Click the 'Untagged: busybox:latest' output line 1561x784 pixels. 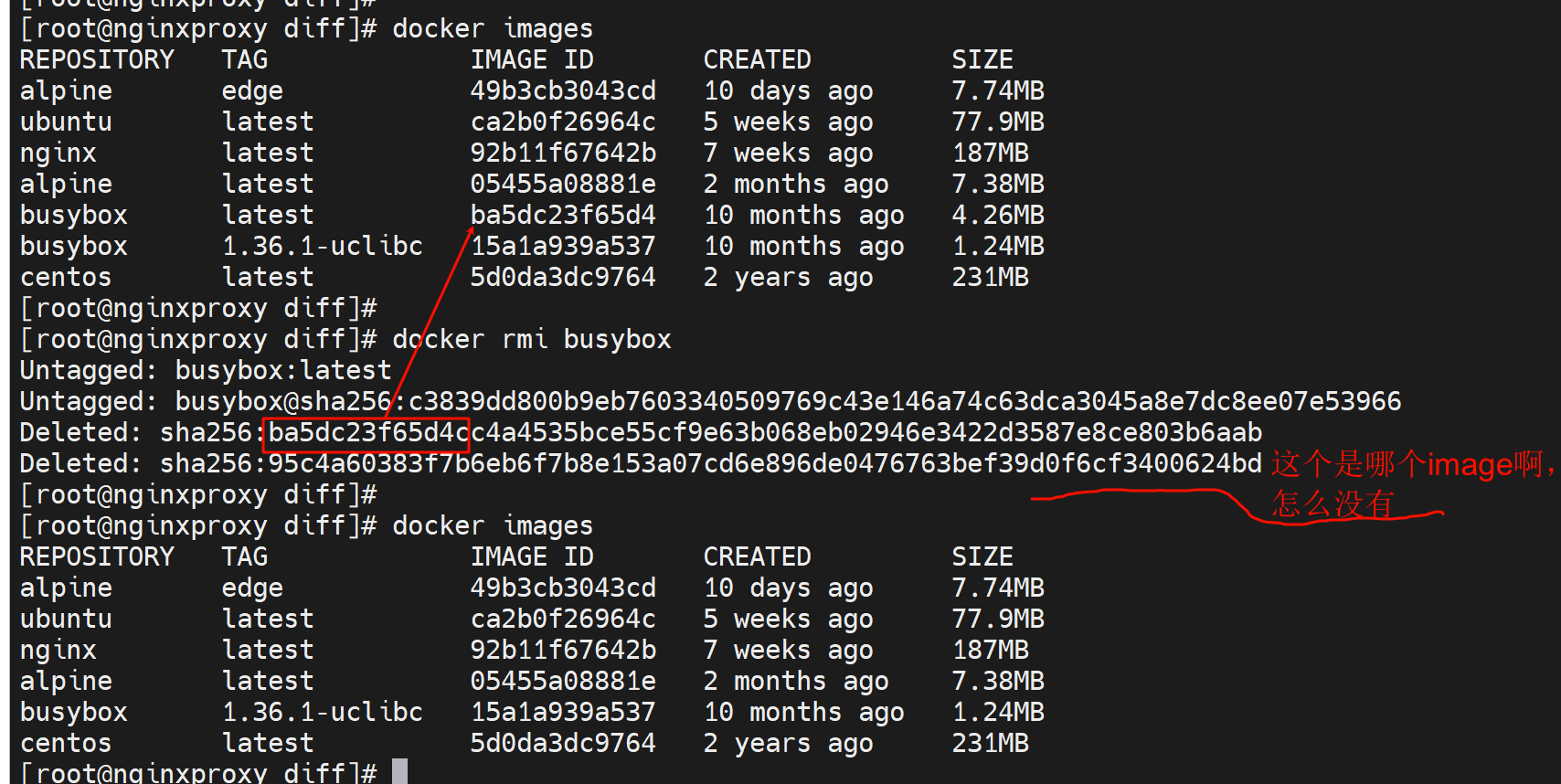click(x=206, y=371)
